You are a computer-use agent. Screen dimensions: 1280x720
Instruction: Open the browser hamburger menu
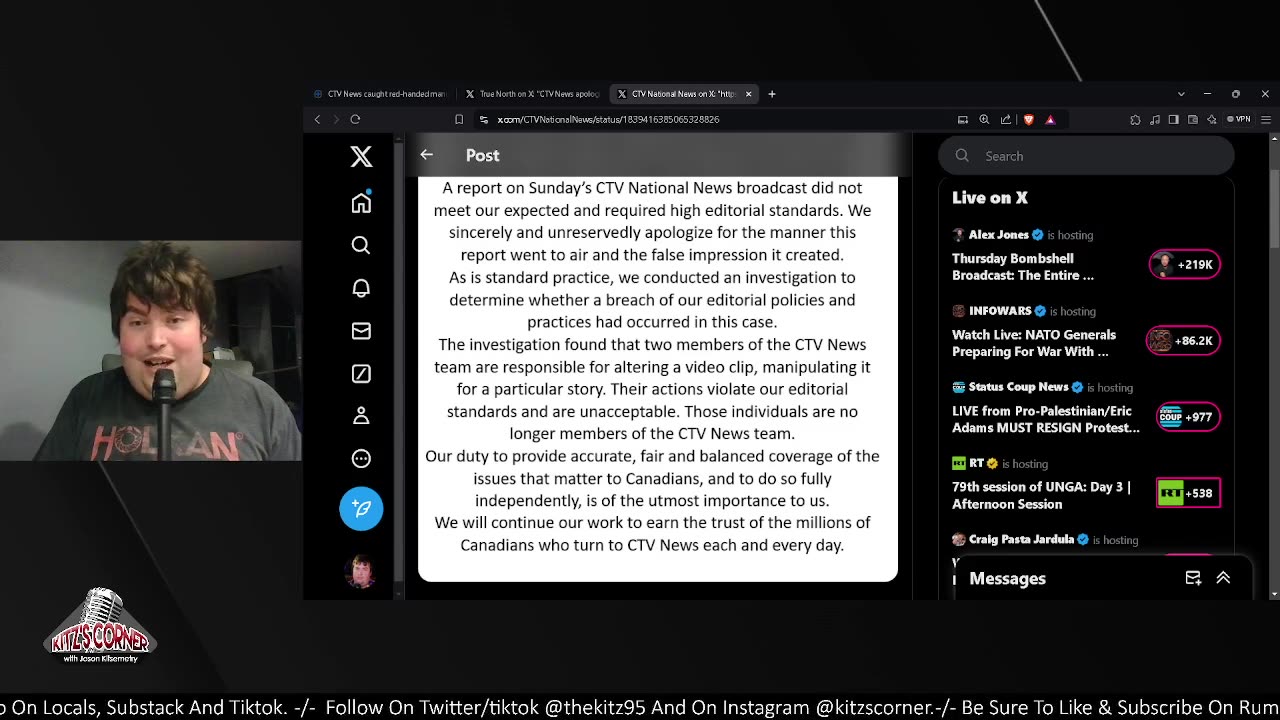pyautogui.click(x=1265, y=119)
